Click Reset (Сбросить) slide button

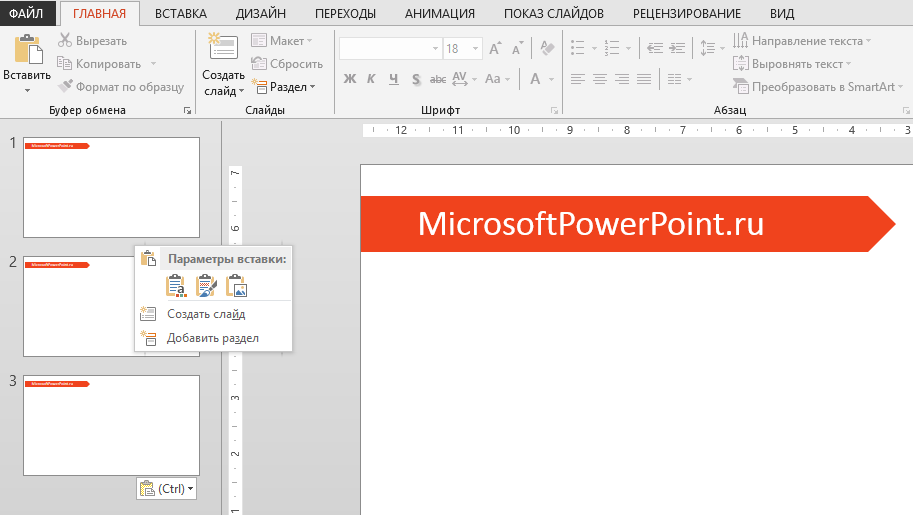point(287,64)
